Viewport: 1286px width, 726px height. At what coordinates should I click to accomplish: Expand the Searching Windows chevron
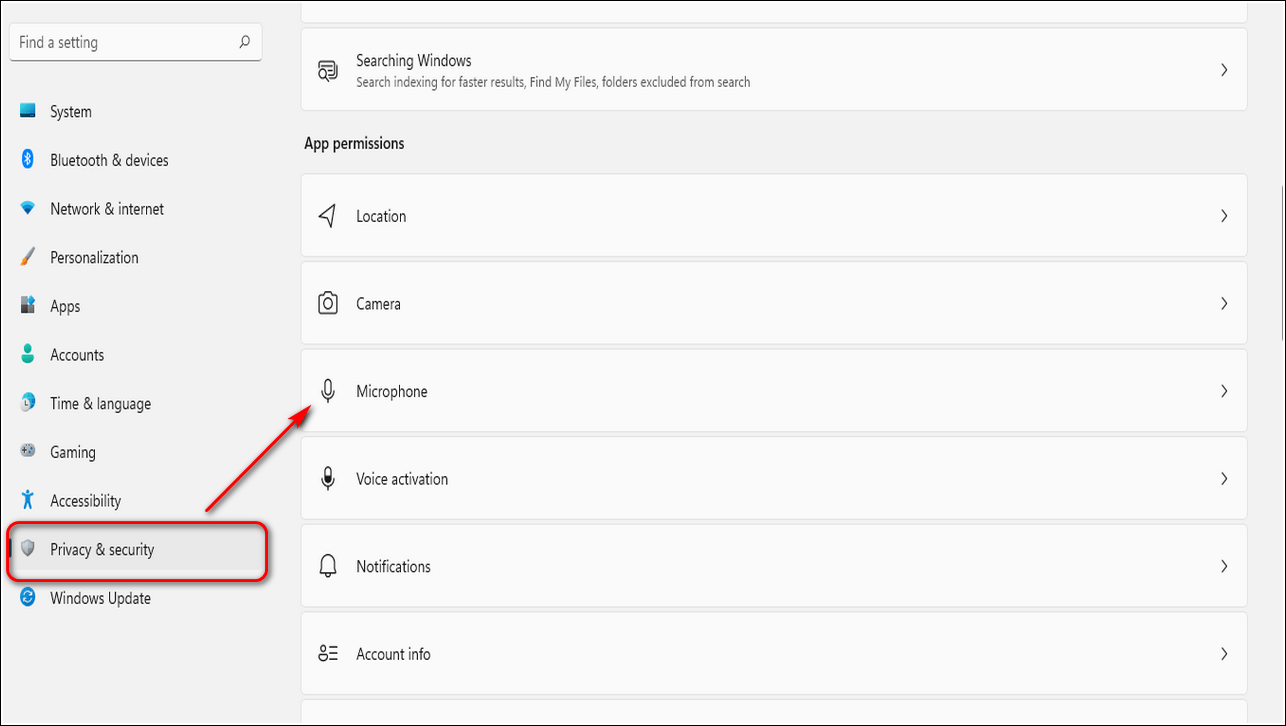(1224, 70)
